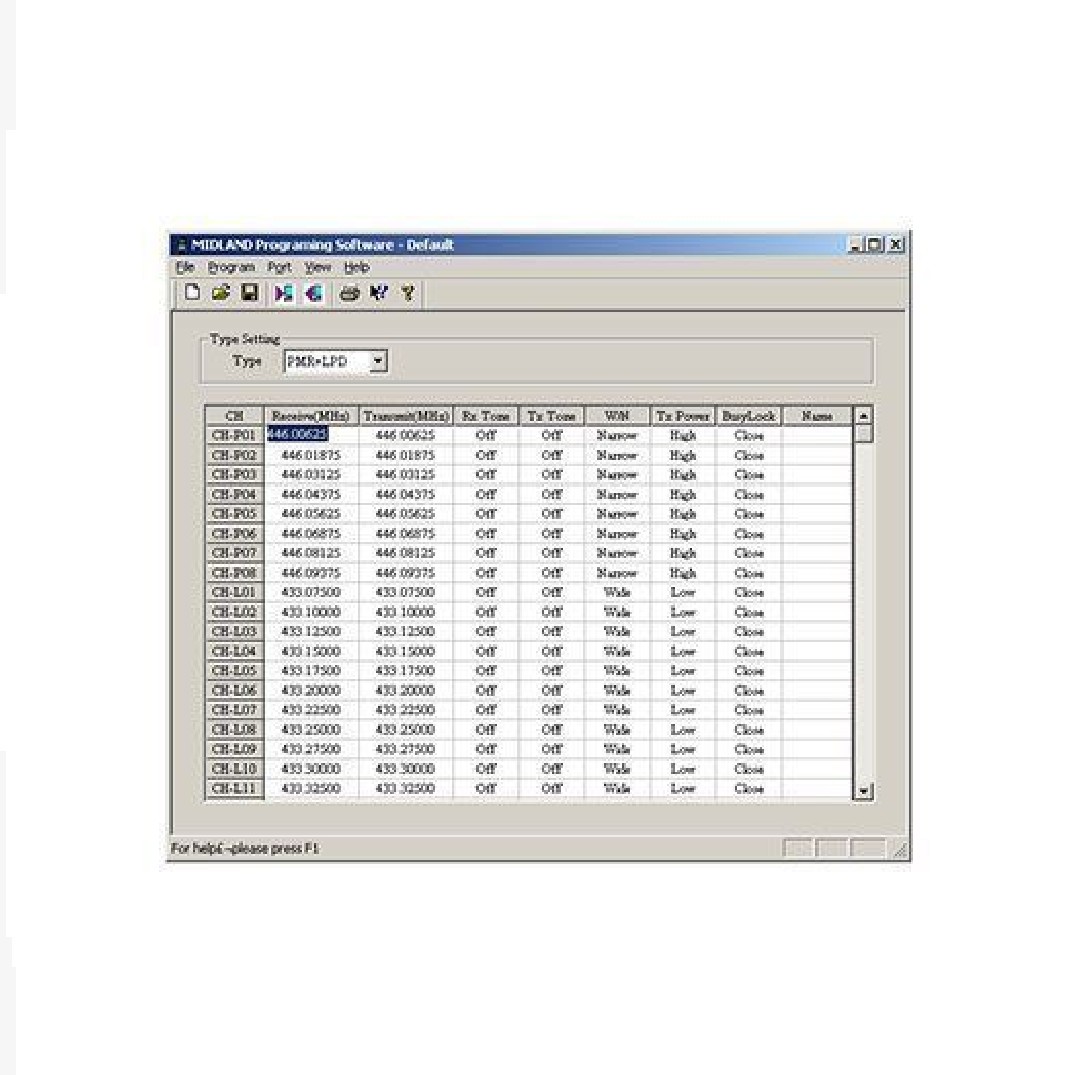Image resolution: width=1075 pixels, height=1075 pixels.
Task: Click transmit frequency 446.06875 in CH-P06 row
Action: click(x=405, y=533)
